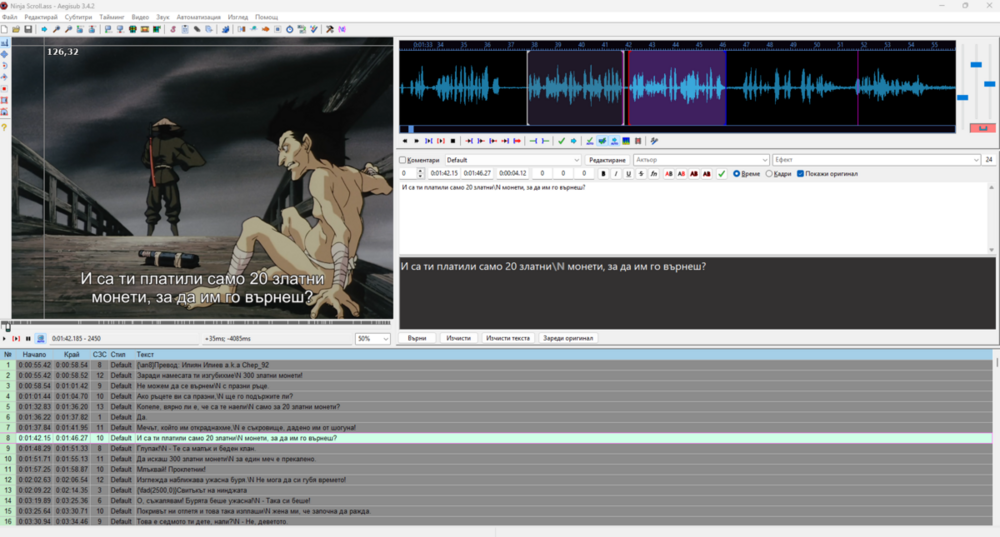Apply underline formatting to subtitle
Image resolution: width=1000 pixels, height=537 pixels.
(x=629, y=173)
